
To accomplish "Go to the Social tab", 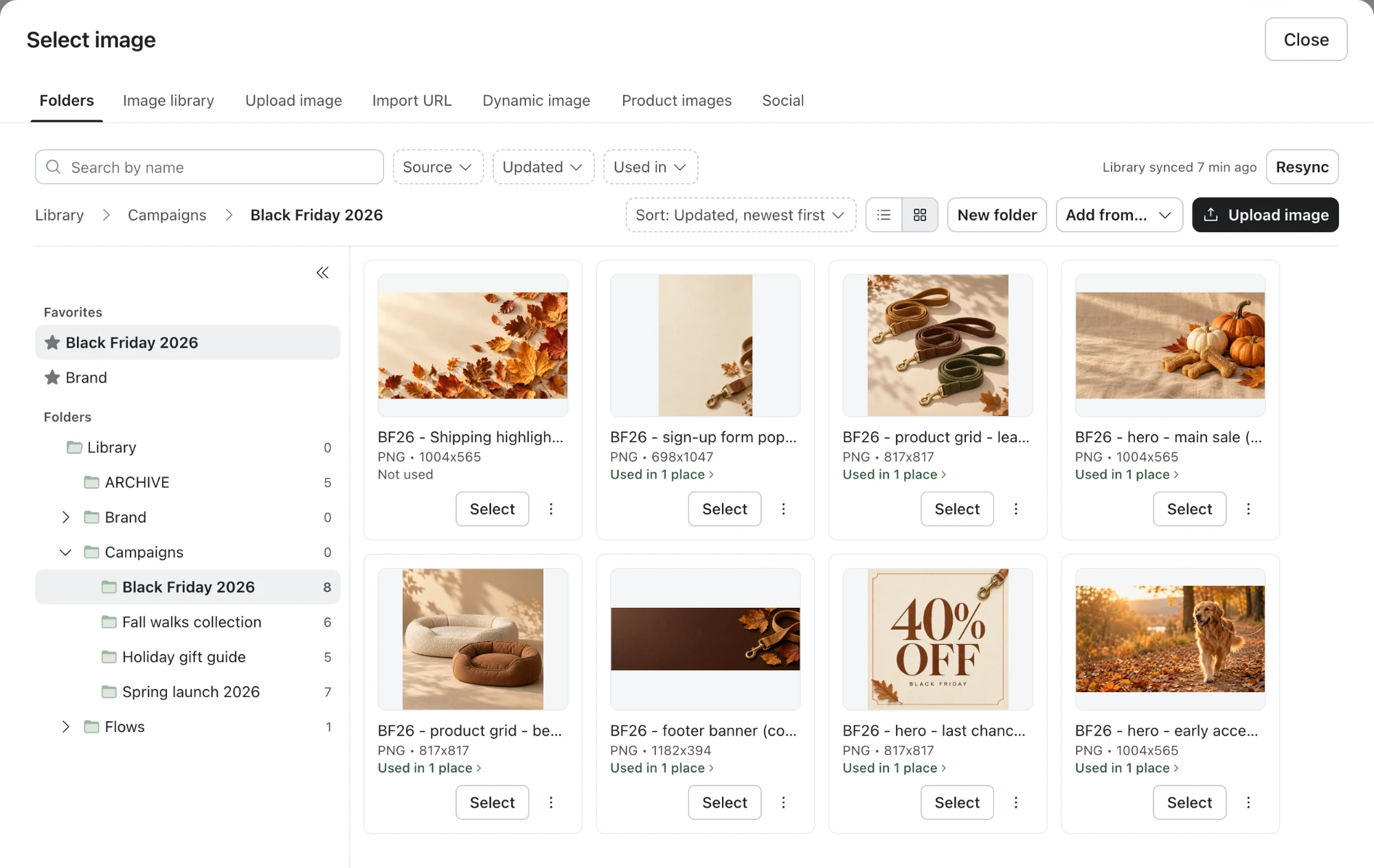I will pyautogui.click(x=782, y=100).
